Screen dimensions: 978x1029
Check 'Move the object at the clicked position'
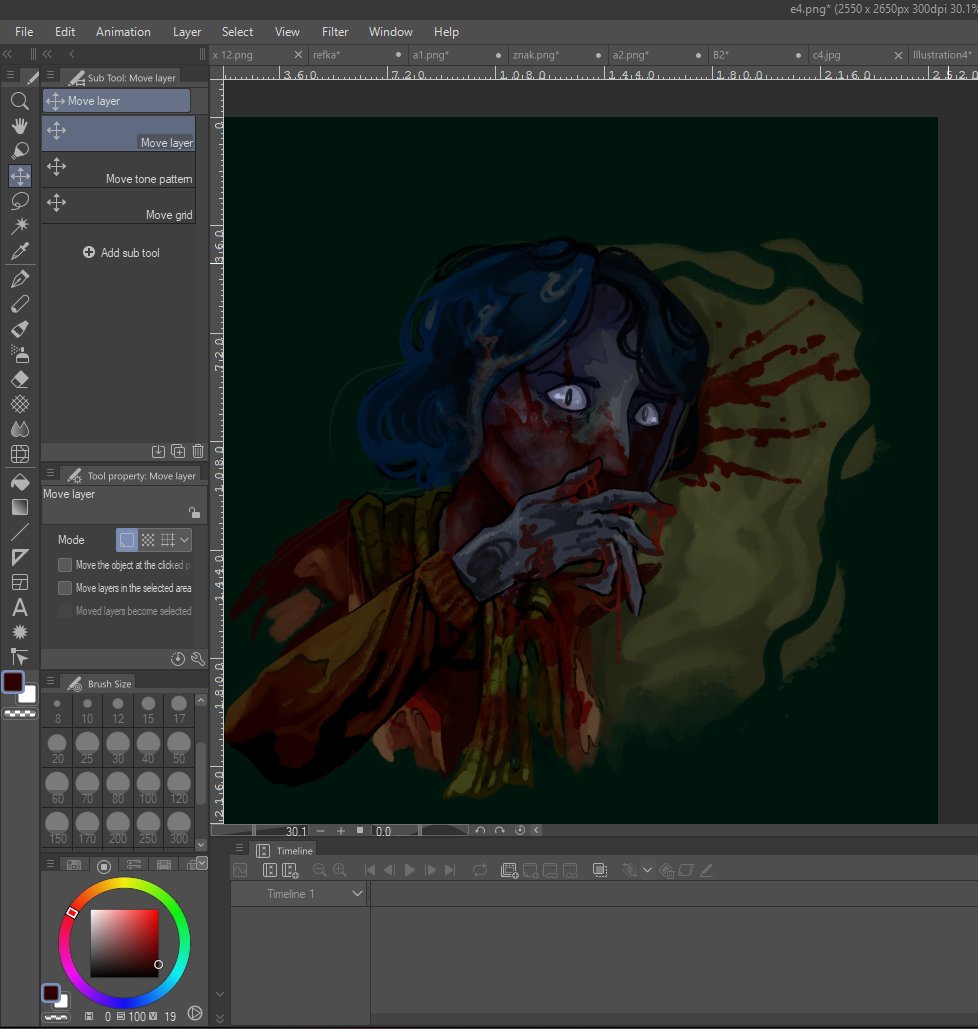click(65, 565)
